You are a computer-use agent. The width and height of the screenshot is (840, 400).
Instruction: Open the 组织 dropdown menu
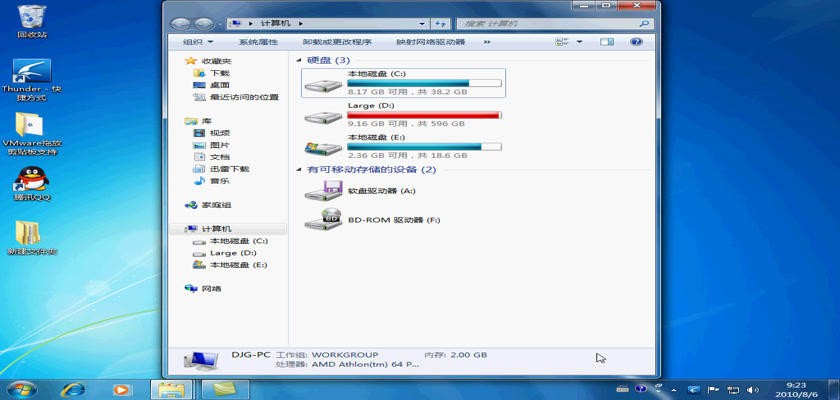(x=197, y=42)
